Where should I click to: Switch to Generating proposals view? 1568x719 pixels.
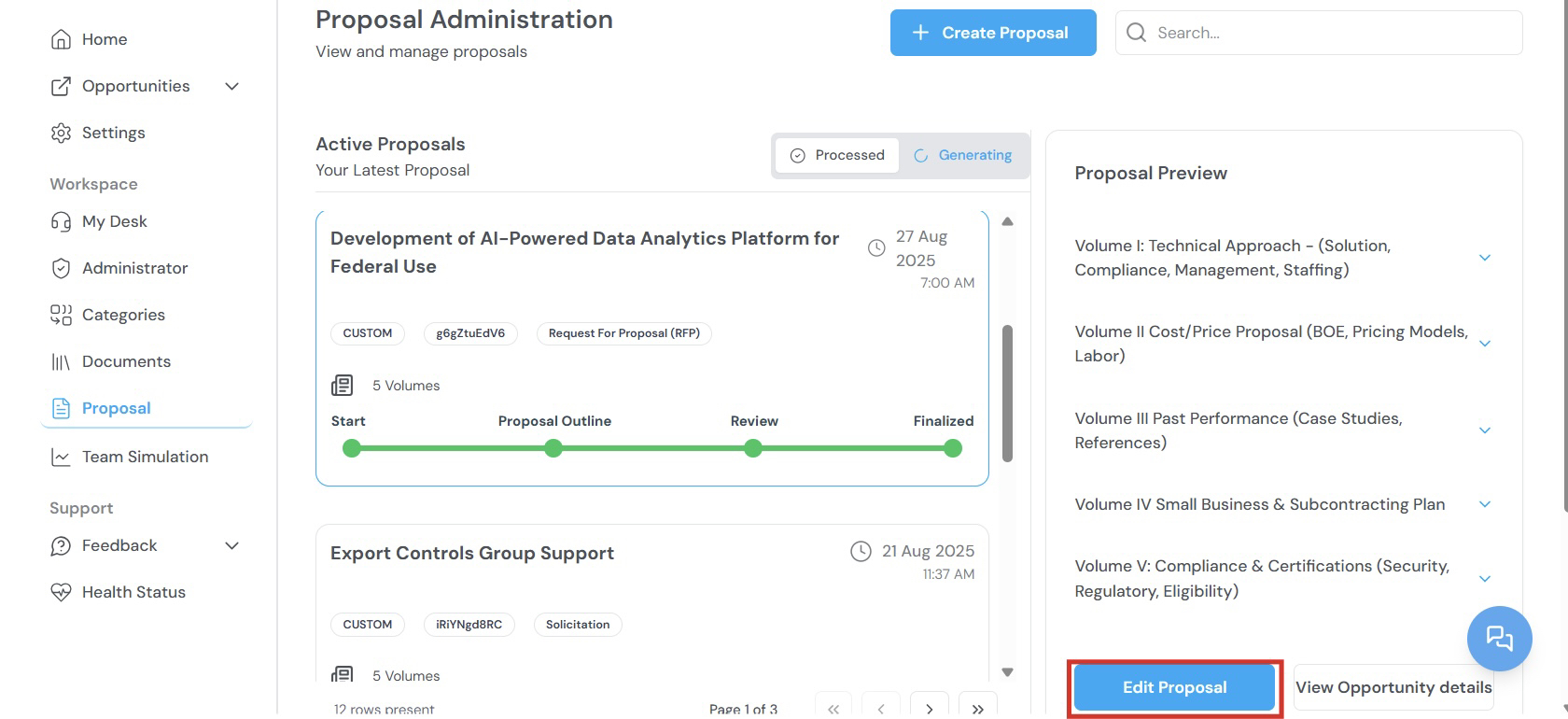(963, 155)
